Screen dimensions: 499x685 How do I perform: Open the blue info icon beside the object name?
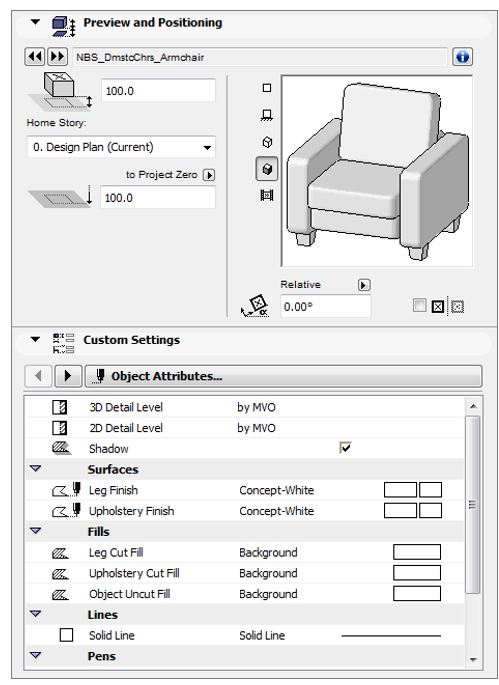(462, 57)
